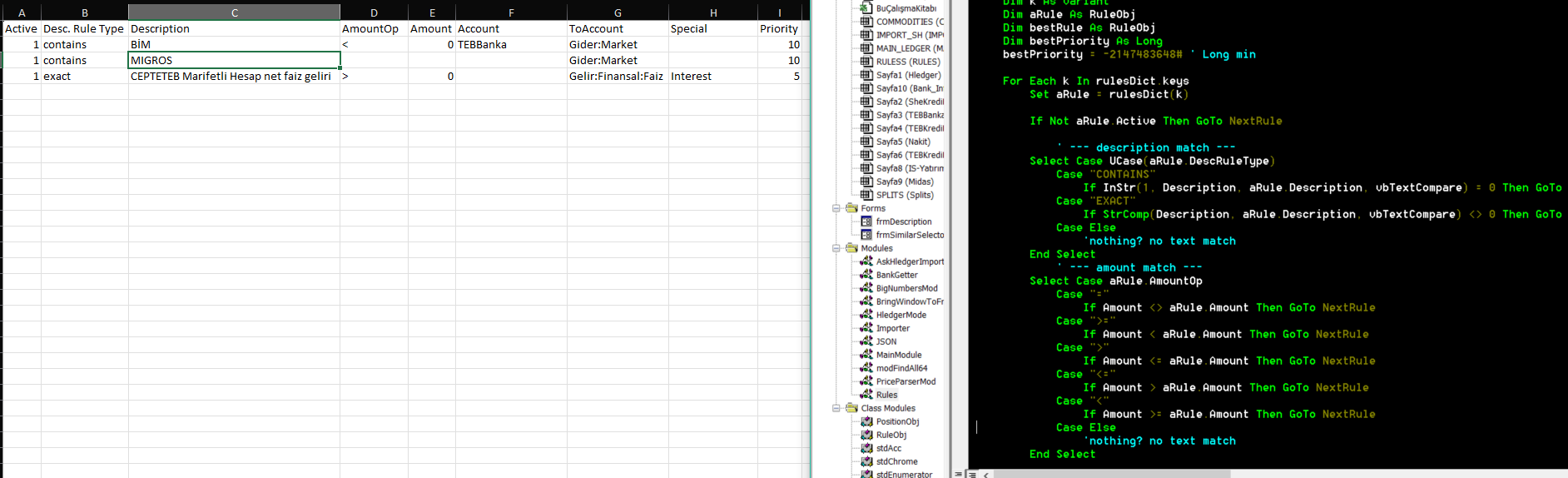Viewport: 1568px width, 478px height.
Task: Click CEPTETEB Marifetli Hesap net faiz geliri cell
Action: pos(234,76)
